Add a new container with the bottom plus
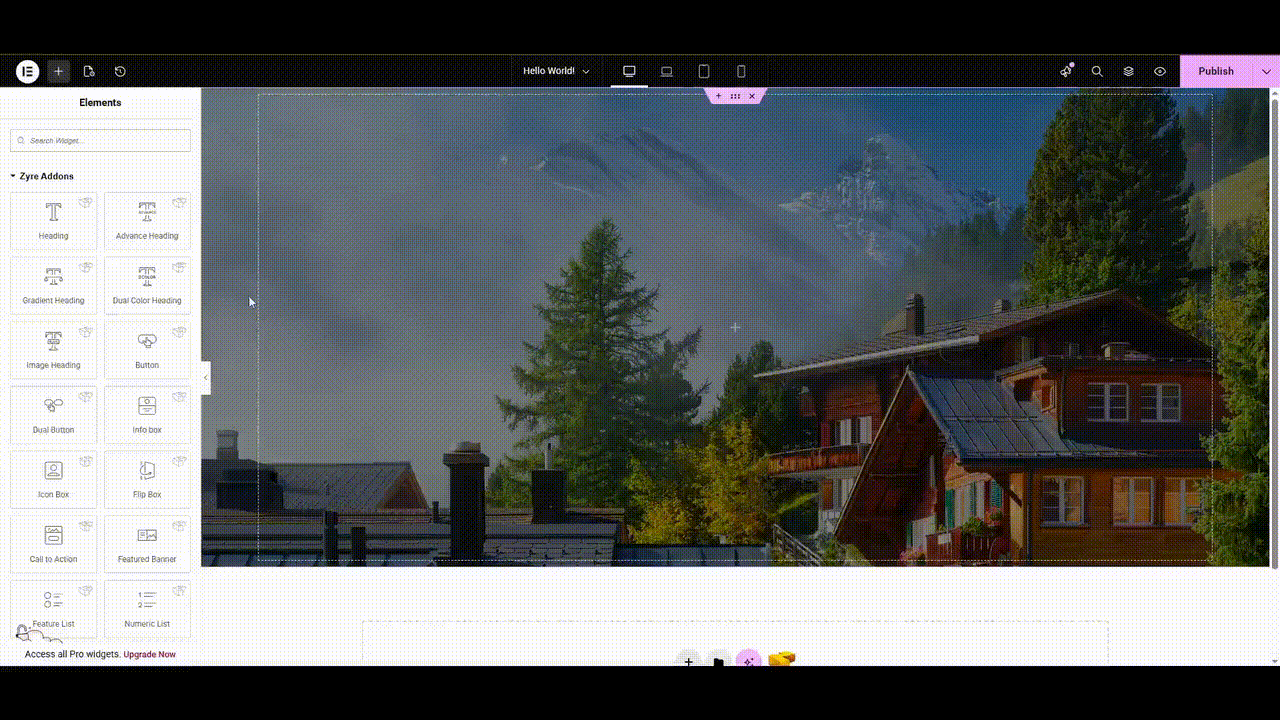 688,661
